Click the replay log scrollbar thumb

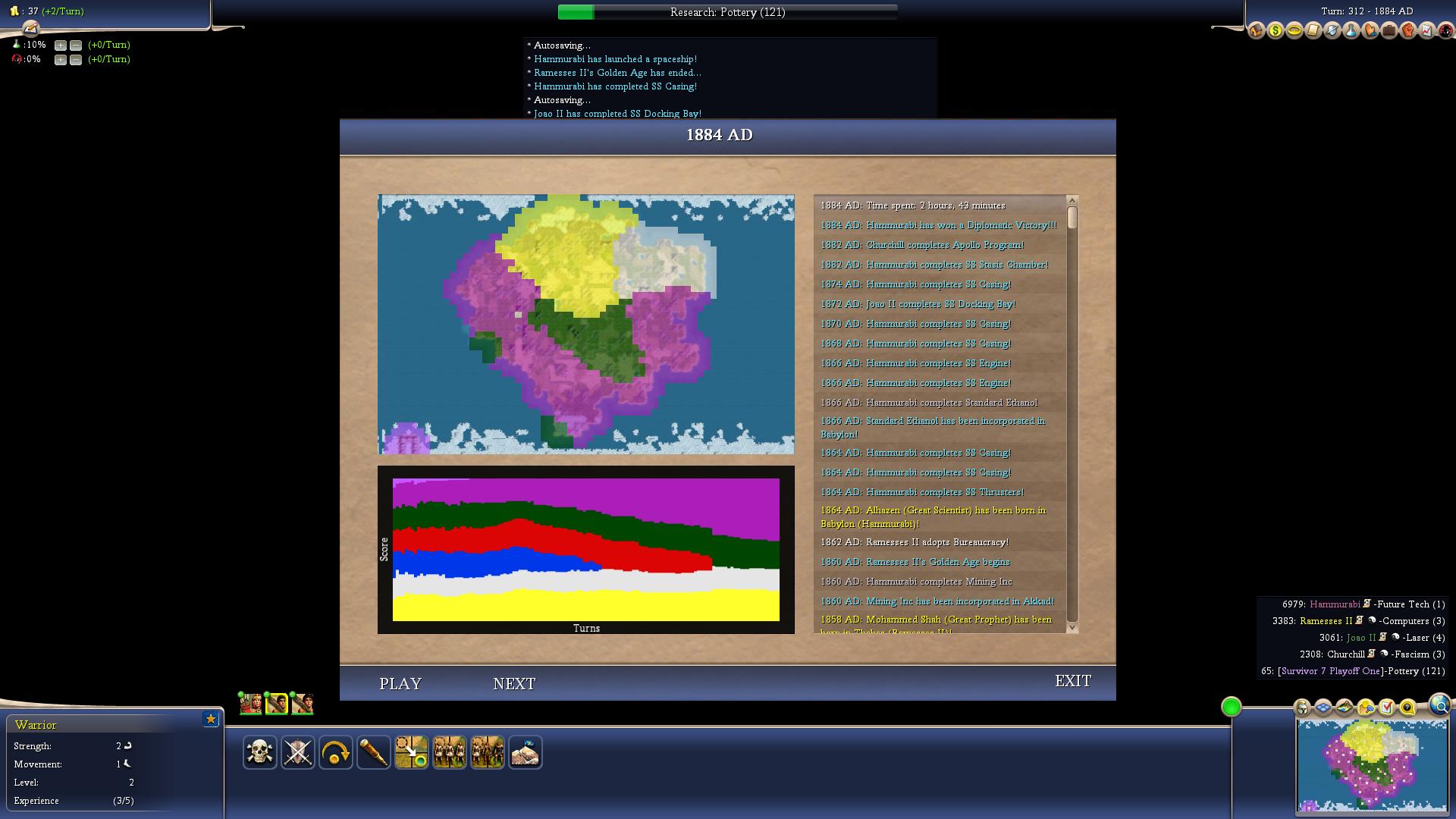1072,218
